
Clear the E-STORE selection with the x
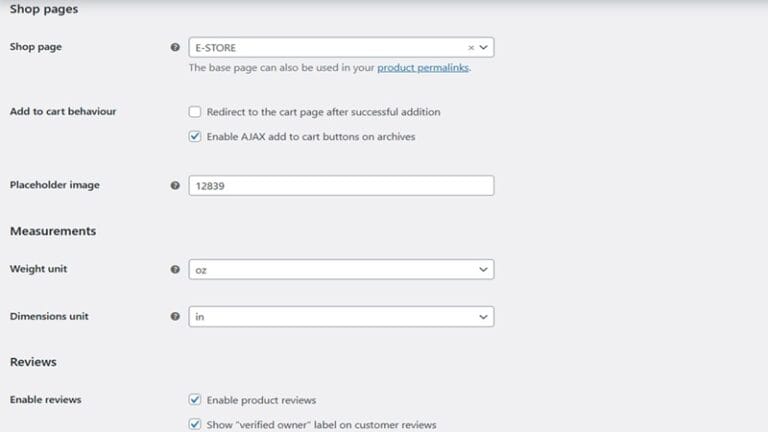471,47
